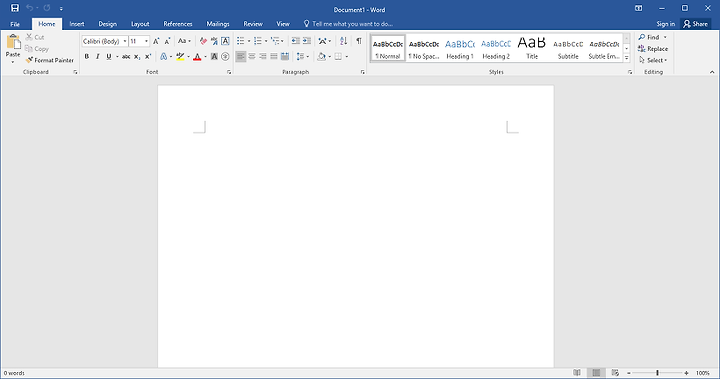The width and height of the screenshot is (720, 379).
Task: Switch to Read Mode in status bar
Action: pyautogui.click(x=577, y=373)
